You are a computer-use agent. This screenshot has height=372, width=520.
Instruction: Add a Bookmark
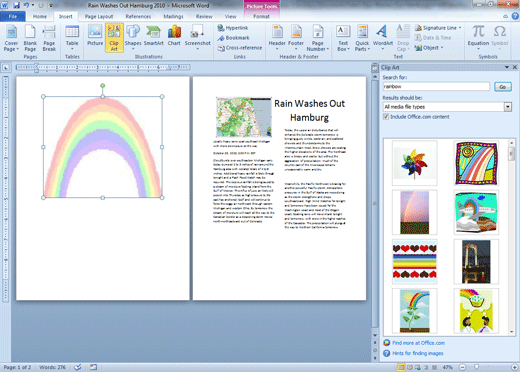[233, 38]
